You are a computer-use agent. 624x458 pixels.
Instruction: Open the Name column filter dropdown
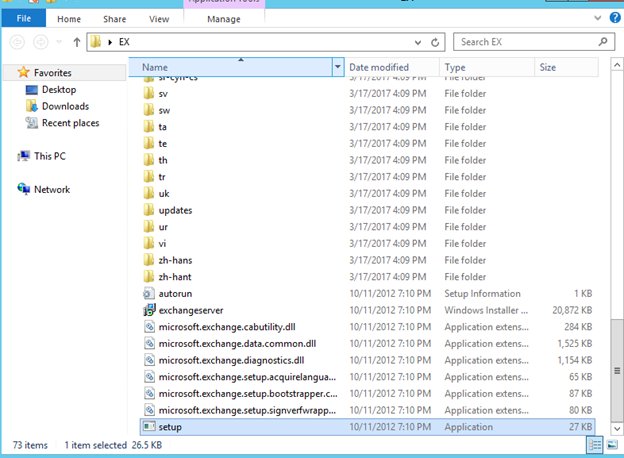337,67
